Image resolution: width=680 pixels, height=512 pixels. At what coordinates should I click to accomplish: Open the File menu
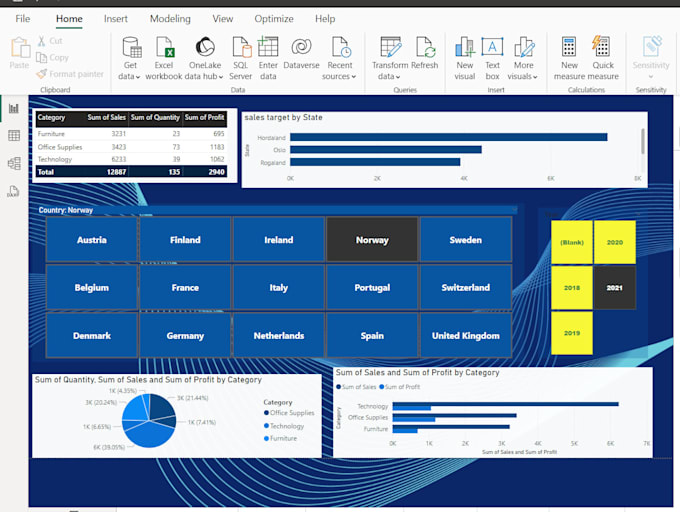[x=23, y=19]
